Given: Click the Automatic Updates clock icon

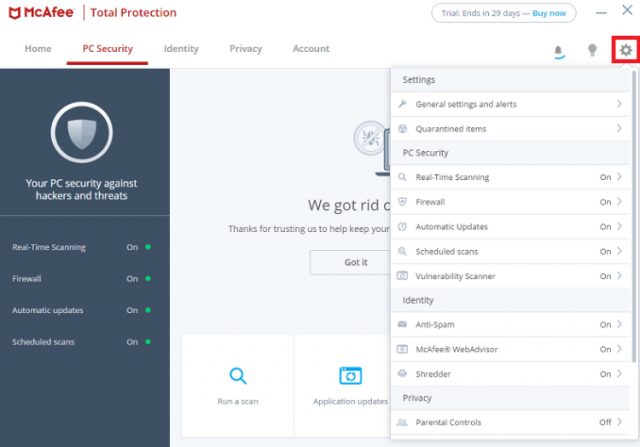Looking at the screenshot, I should pyautogui.click(x=402, y=226).
